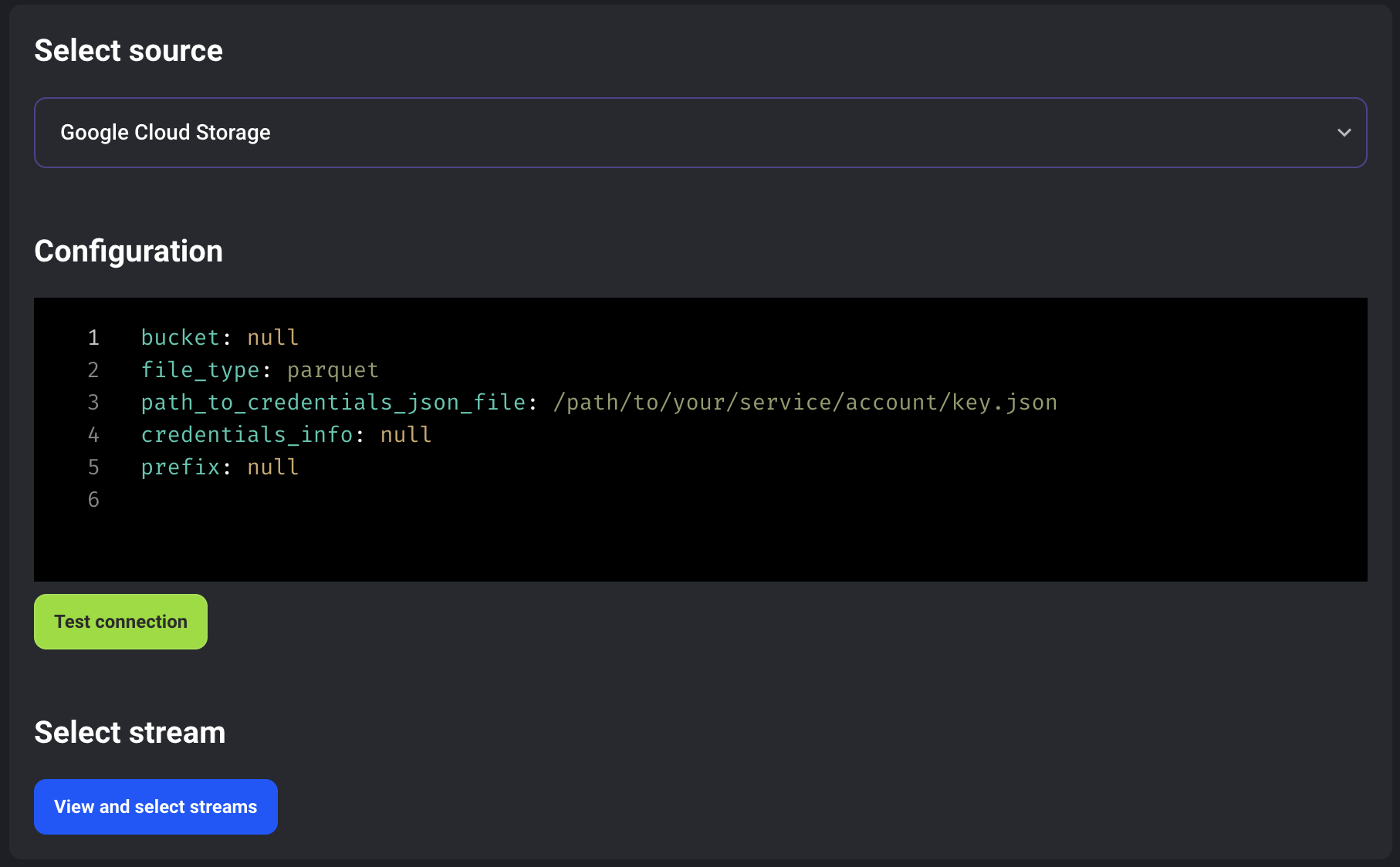Click line number 3 in the editor gutter
The width and height of the screenshot is (1400, 867).
93,403
